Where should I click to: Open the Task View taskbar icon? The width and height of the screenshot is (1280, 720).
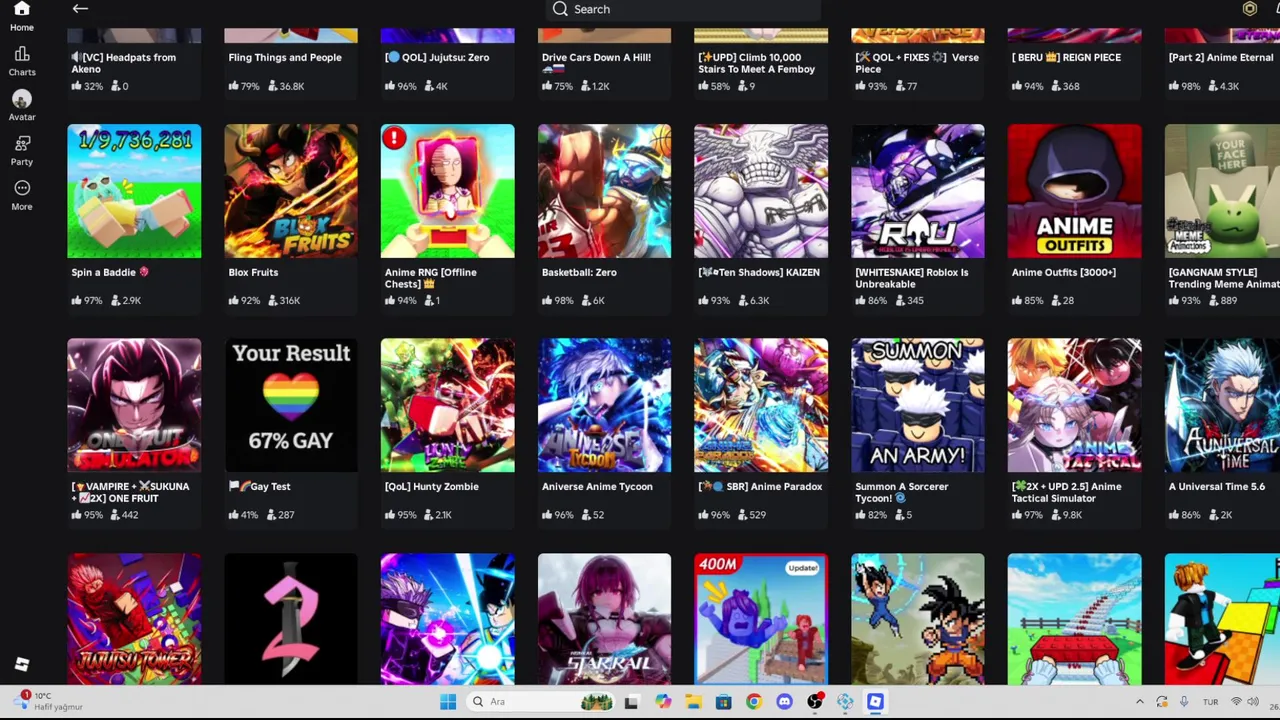(x=631, y=702)
